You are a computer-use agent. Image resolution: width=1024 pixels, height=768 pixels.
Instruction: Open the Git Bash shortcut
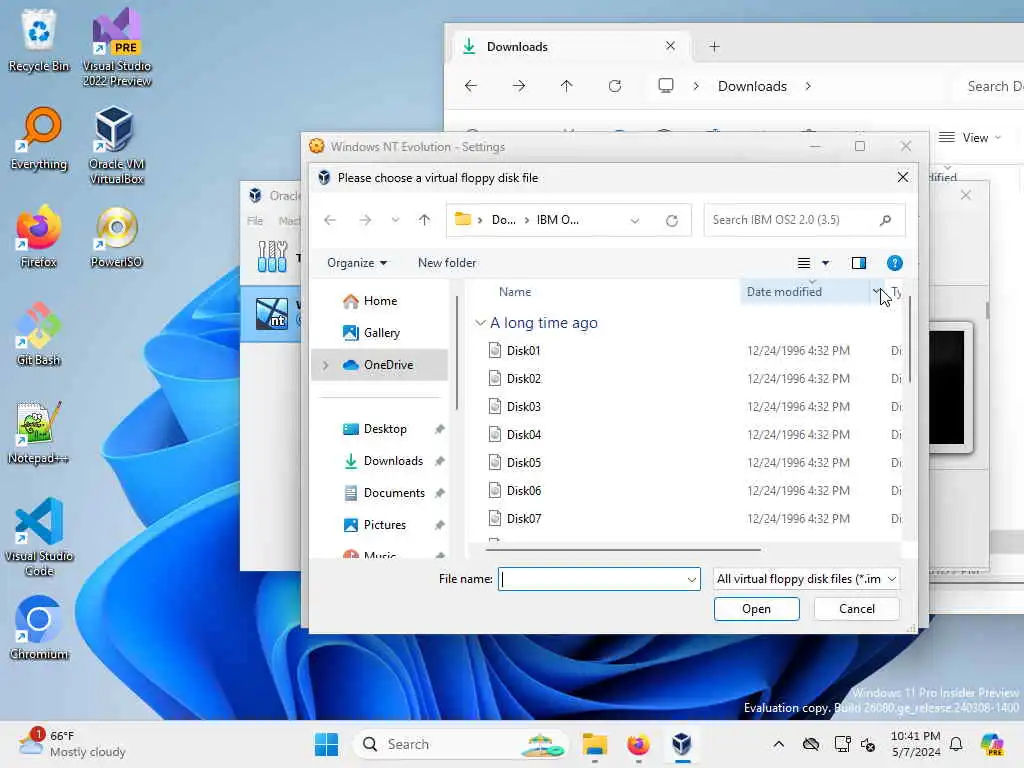39,334
